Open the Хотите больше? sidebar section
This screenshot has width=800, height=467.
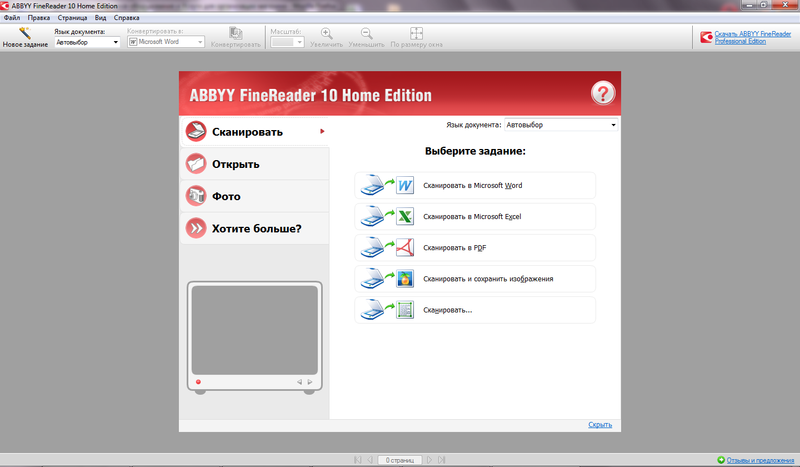254,229
